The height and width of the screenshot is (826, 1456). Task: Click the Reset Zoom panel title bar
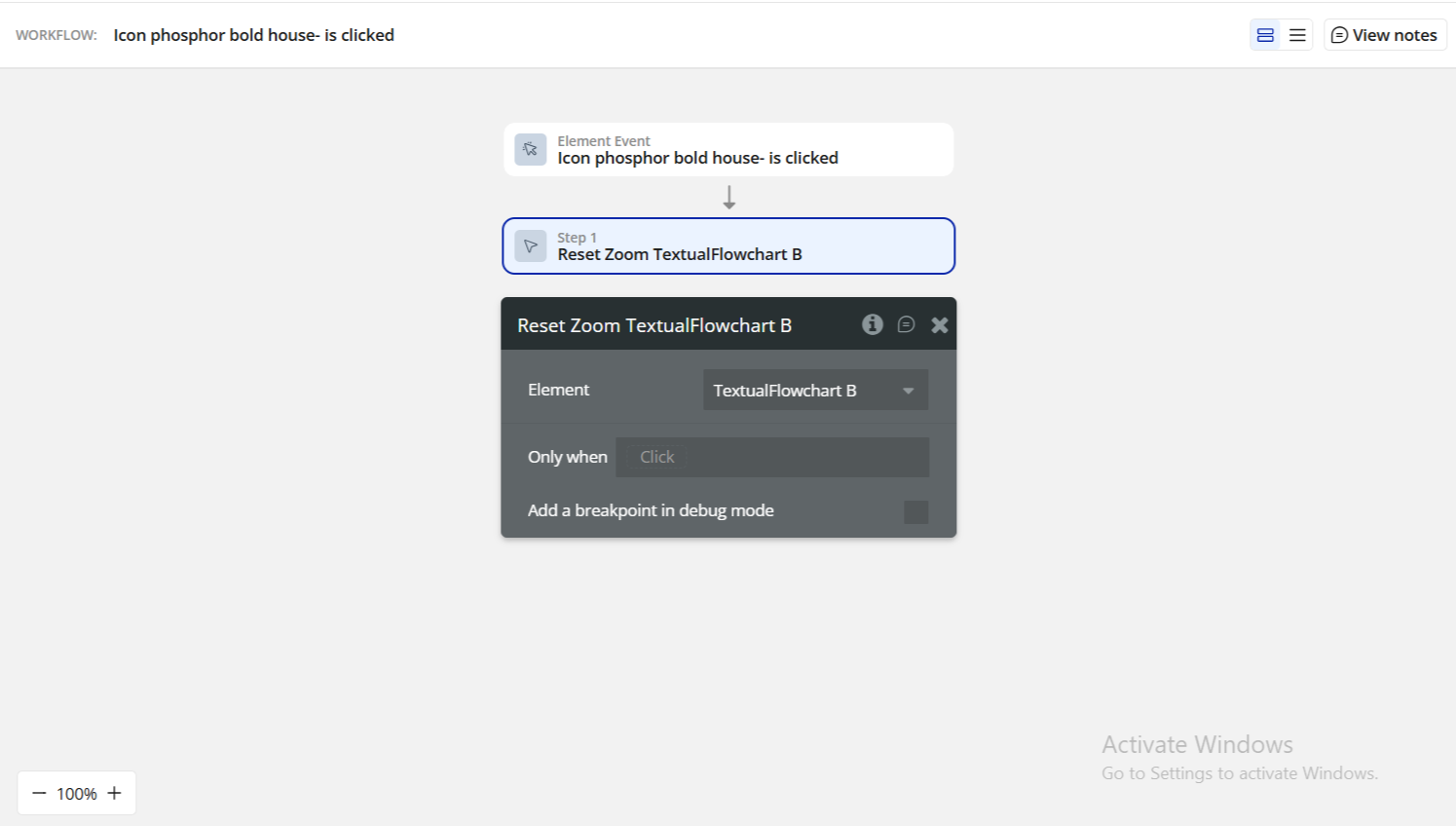tap(682, 325)
